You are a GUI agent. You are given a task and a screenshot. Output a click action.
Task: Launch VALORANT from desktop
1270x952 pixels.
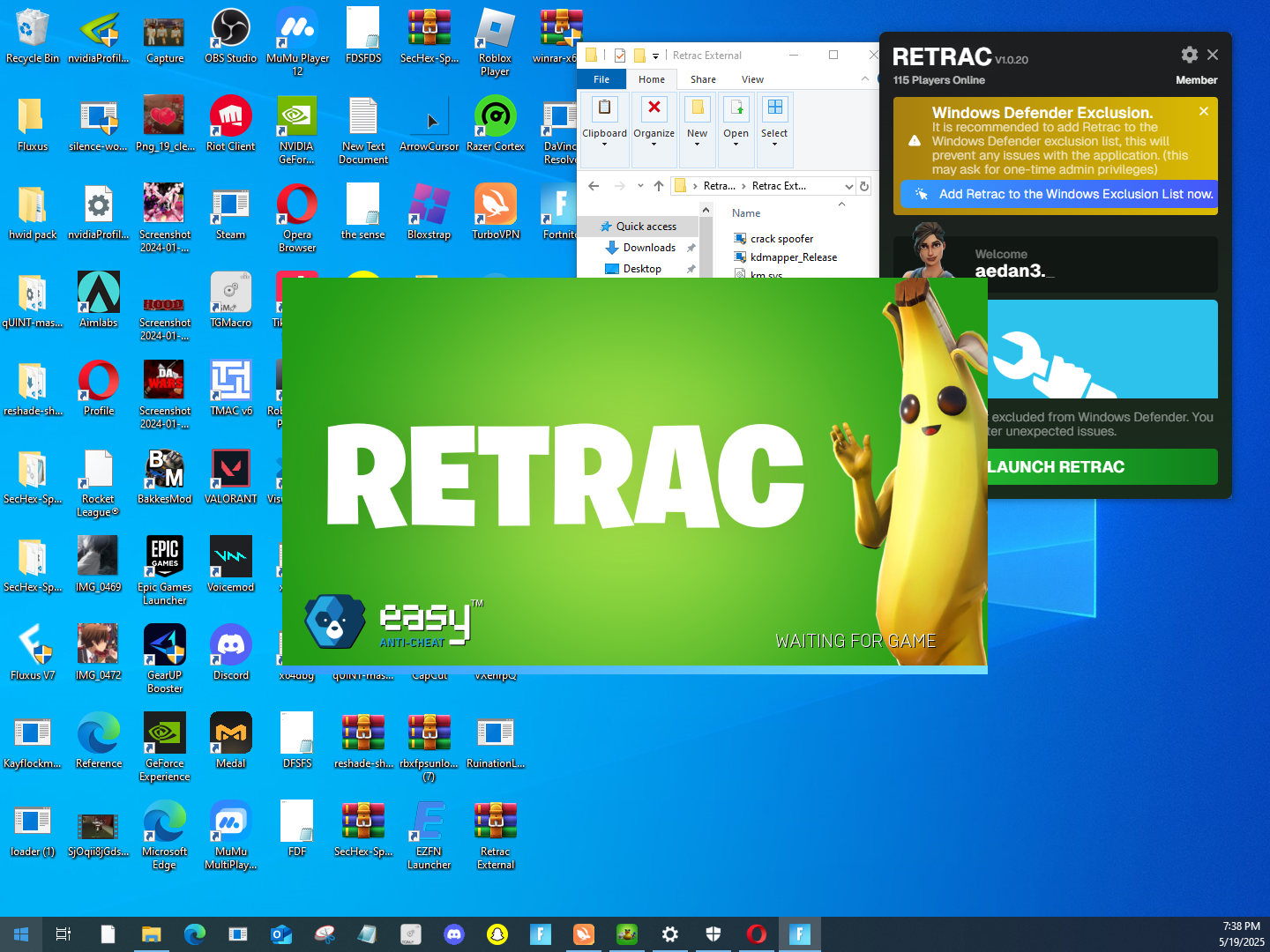(x=231, y=477)
